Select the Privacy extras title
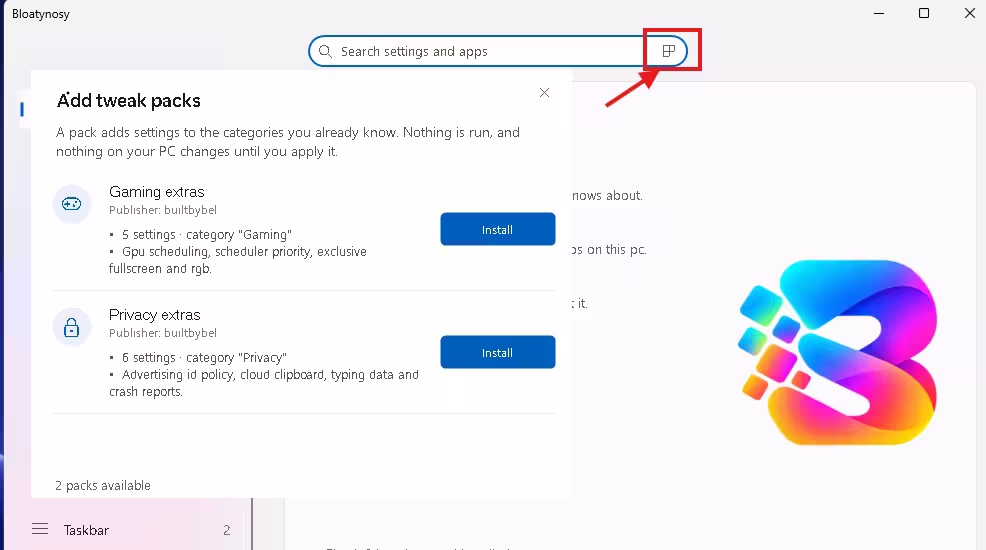 click(x=155, y=315)
